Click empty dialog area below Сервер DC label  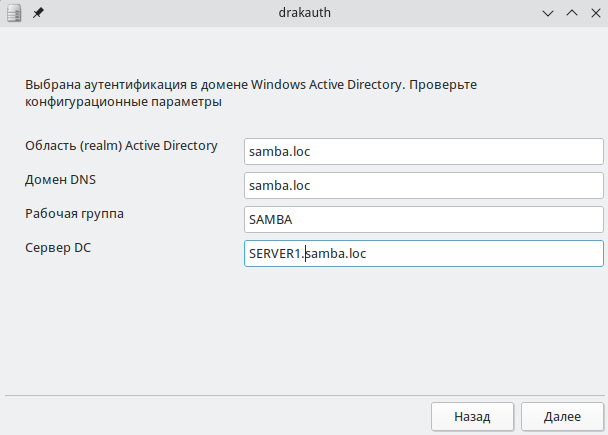point(120,320)
